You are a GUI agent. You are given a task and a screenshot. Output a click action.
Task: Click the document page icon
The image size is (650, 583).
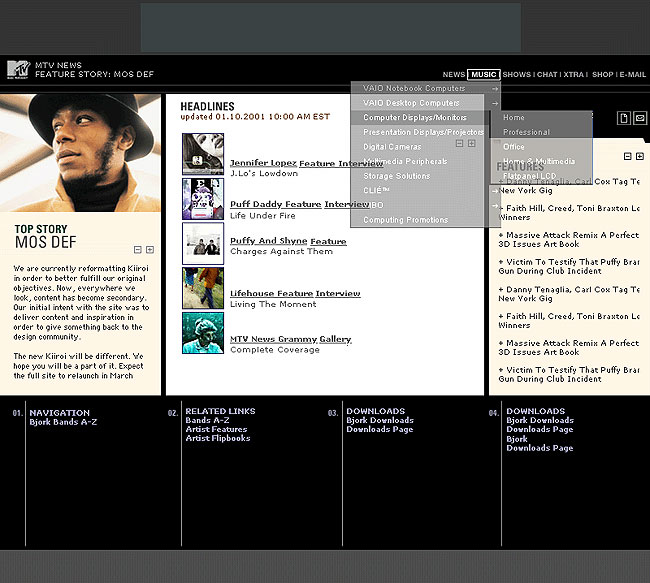tap(623, 119)
